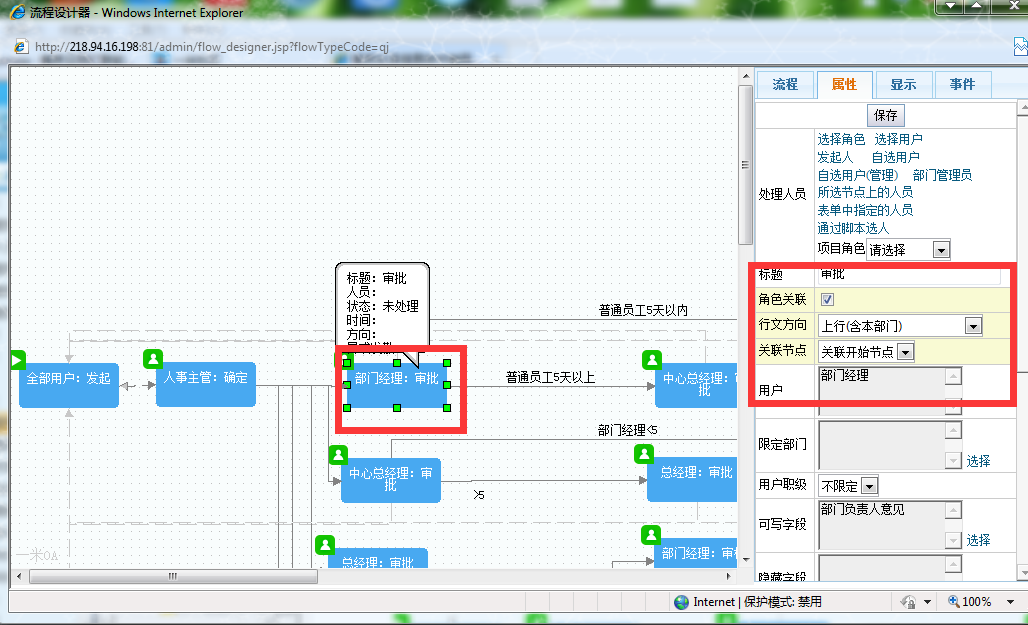Click the 表单中指定的人员 link

(865, 210)
